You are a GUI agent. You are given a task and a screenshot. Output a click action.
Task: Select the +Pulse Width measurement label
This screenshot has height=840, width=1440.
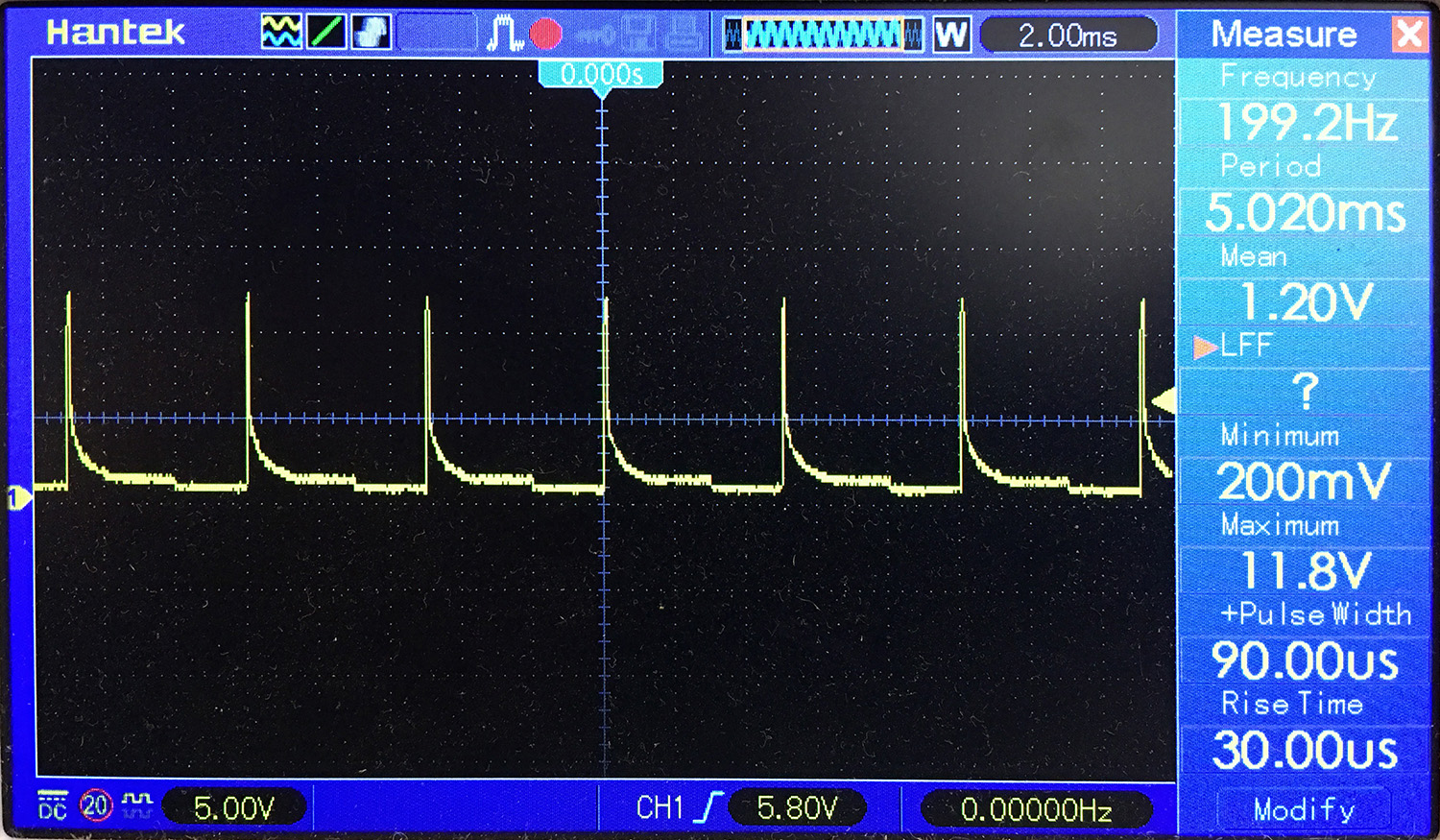[1316, 614]
